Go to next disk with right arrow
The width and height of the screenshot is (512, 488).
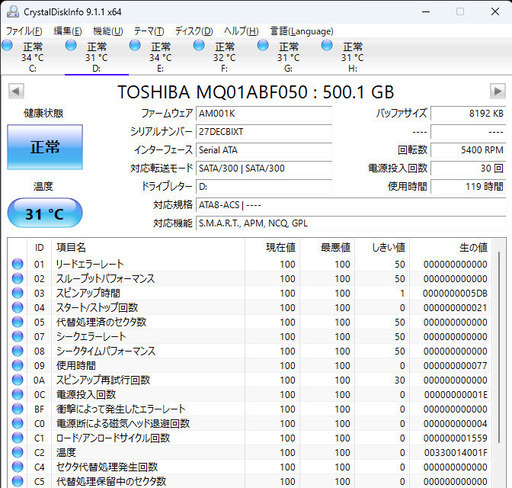click(x=498, y=91)
